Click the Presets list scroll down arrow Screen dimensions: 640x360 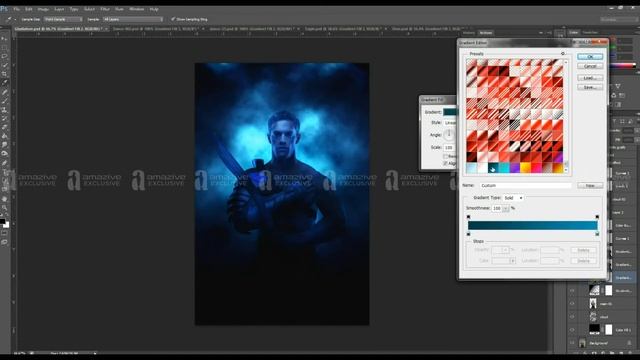point(566,170)
